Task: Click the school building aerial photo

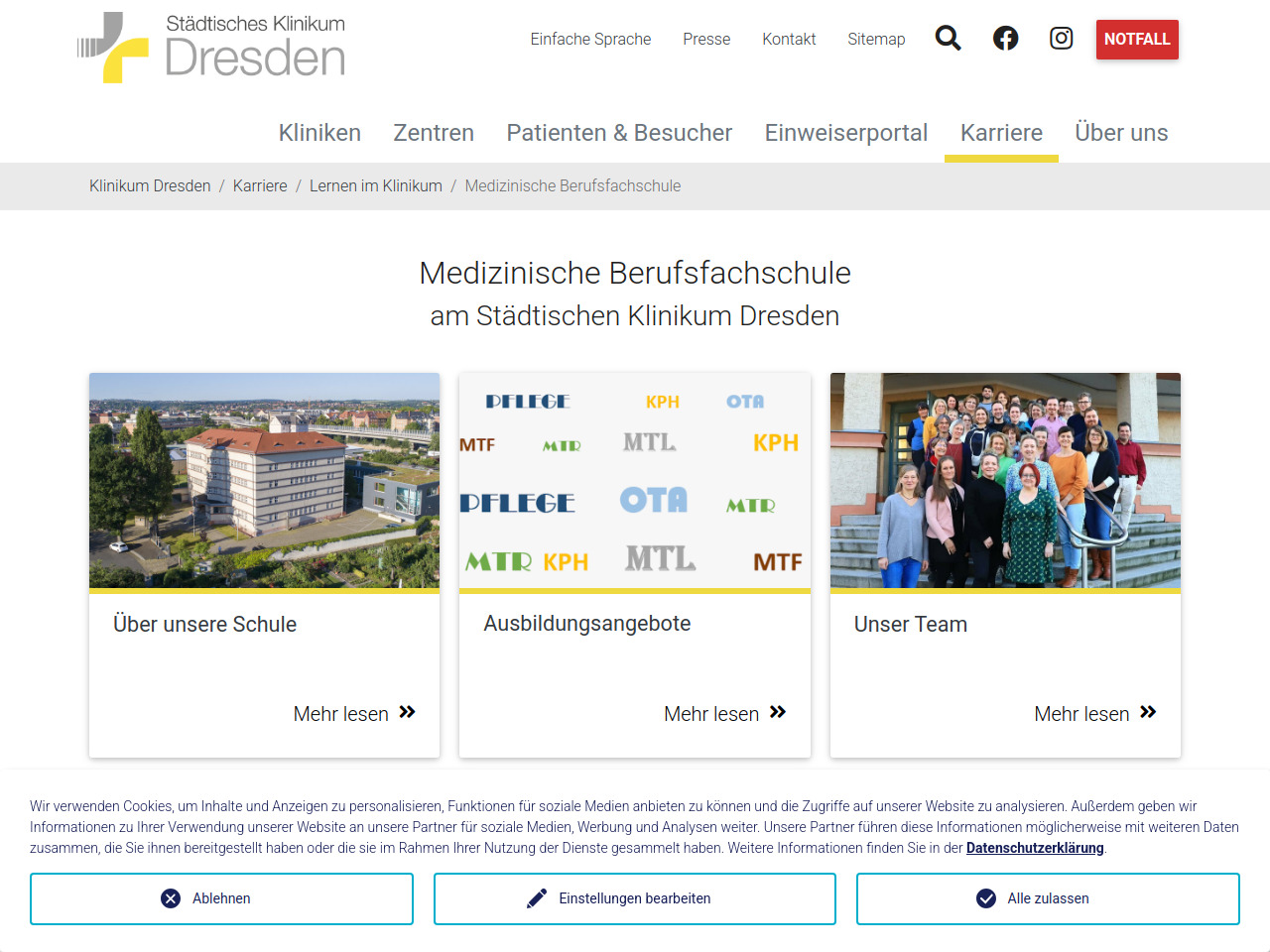Action: [264, 481]
